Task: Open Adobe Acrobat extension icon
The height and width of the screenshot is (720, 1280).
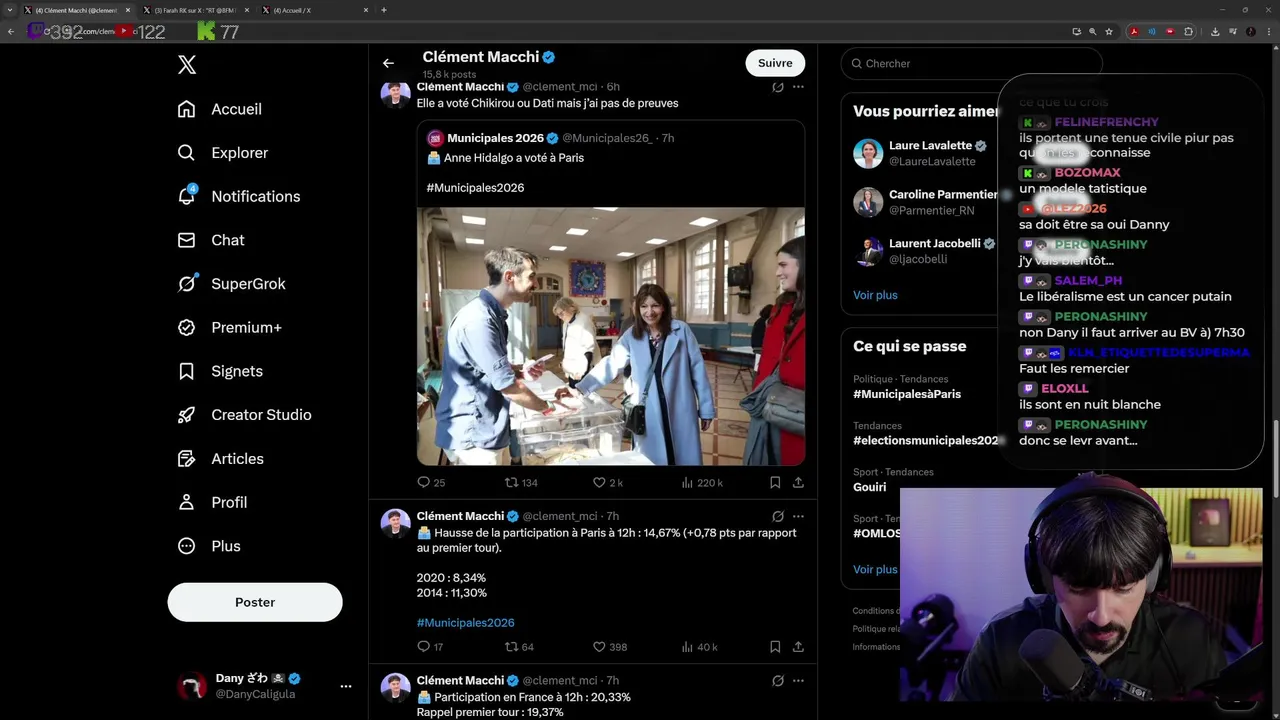Action: coord(1134,32)
